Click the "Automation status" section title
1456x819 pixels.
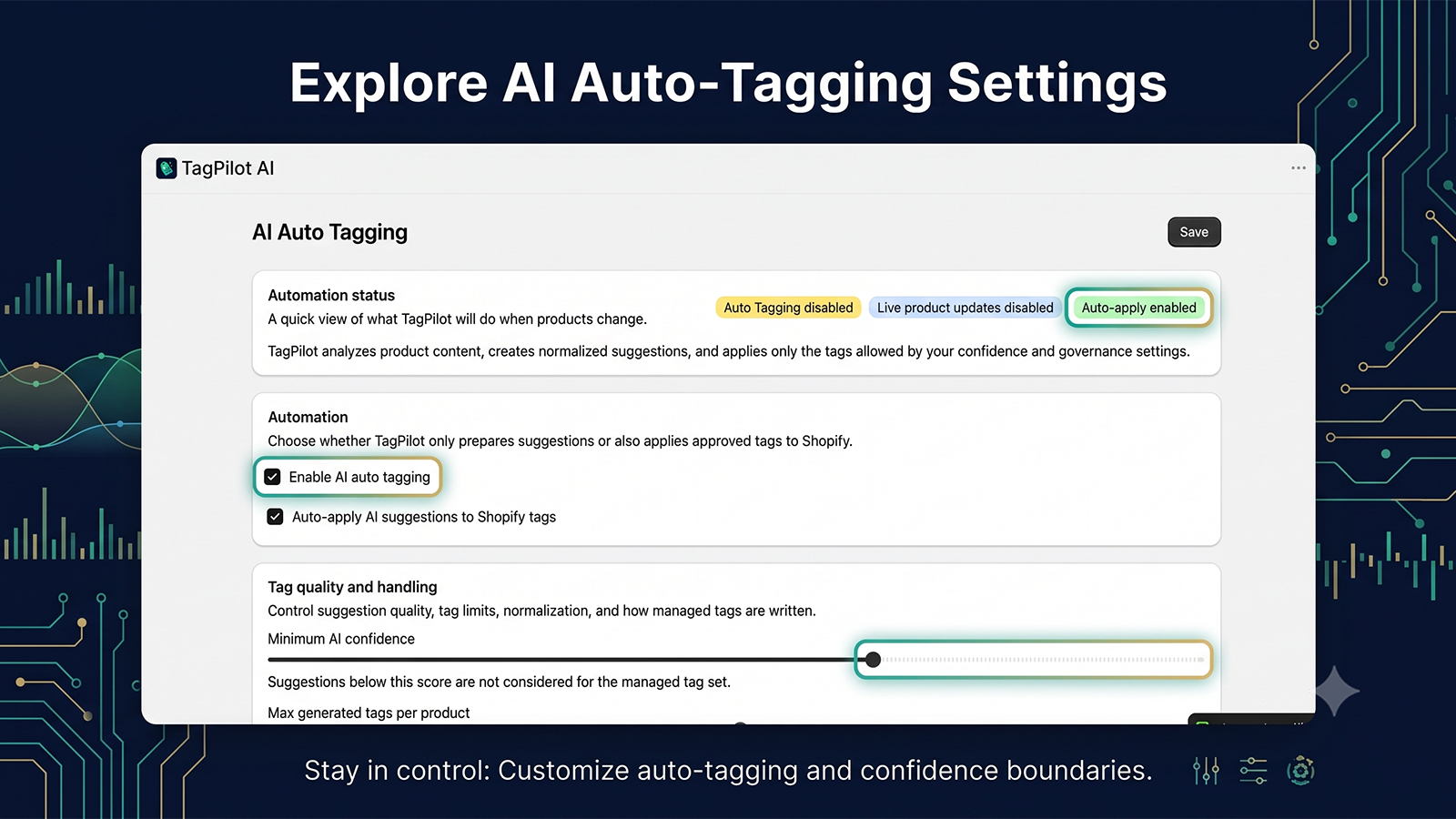click(x=331, y=295)
